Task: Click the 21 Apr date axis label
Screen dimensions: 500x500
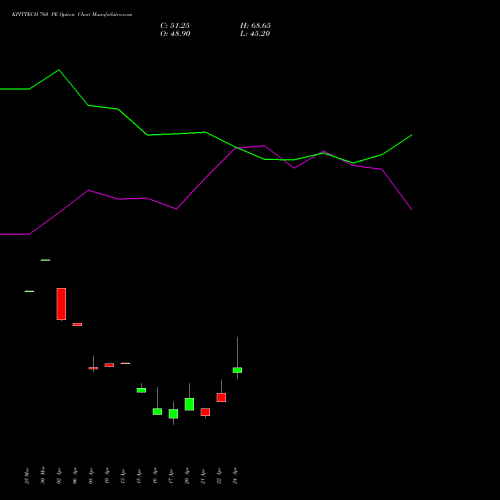Action: (x=203, y=475)
